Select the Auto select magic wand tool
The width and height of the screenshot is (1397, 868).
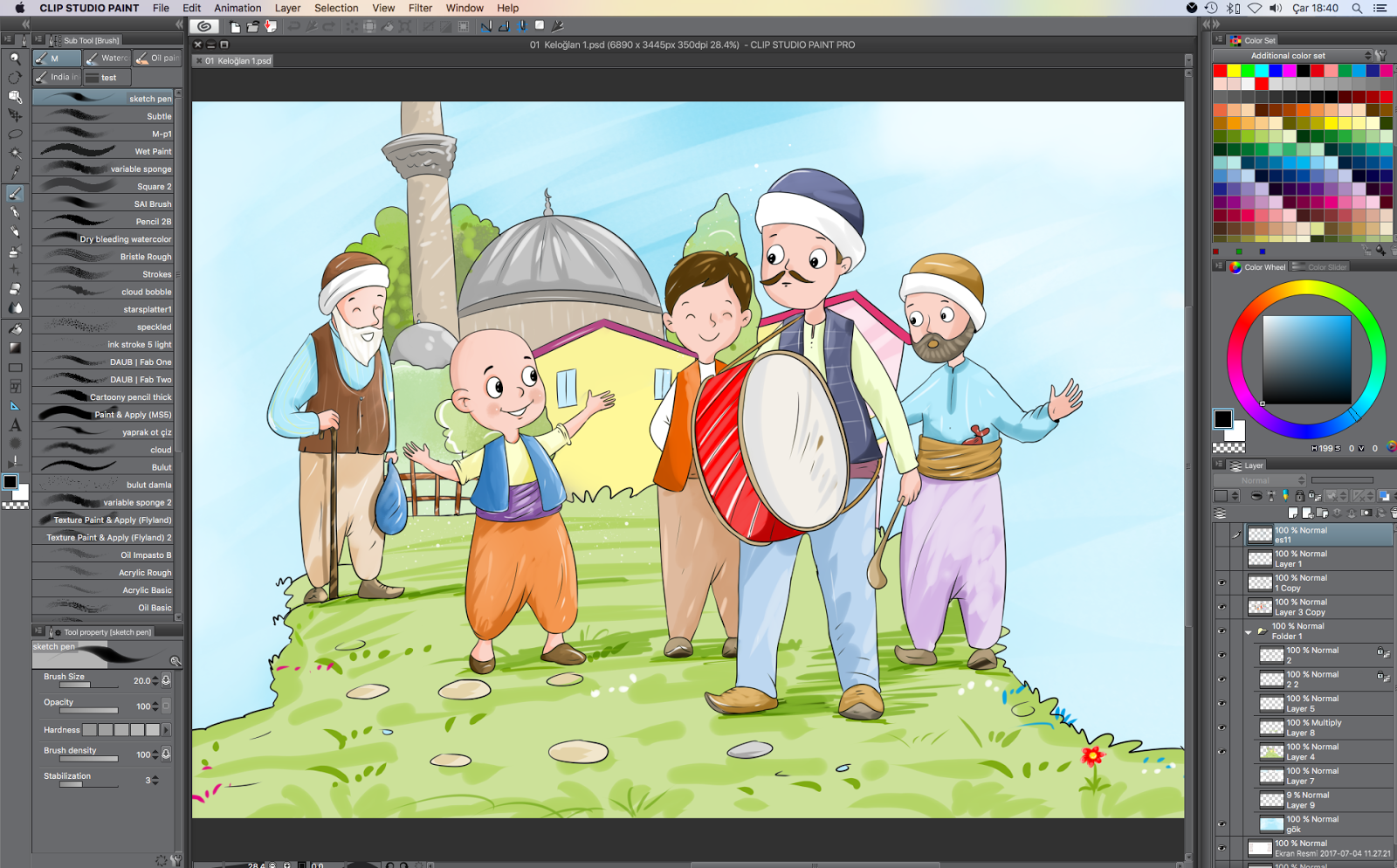(x=15, y=153)
